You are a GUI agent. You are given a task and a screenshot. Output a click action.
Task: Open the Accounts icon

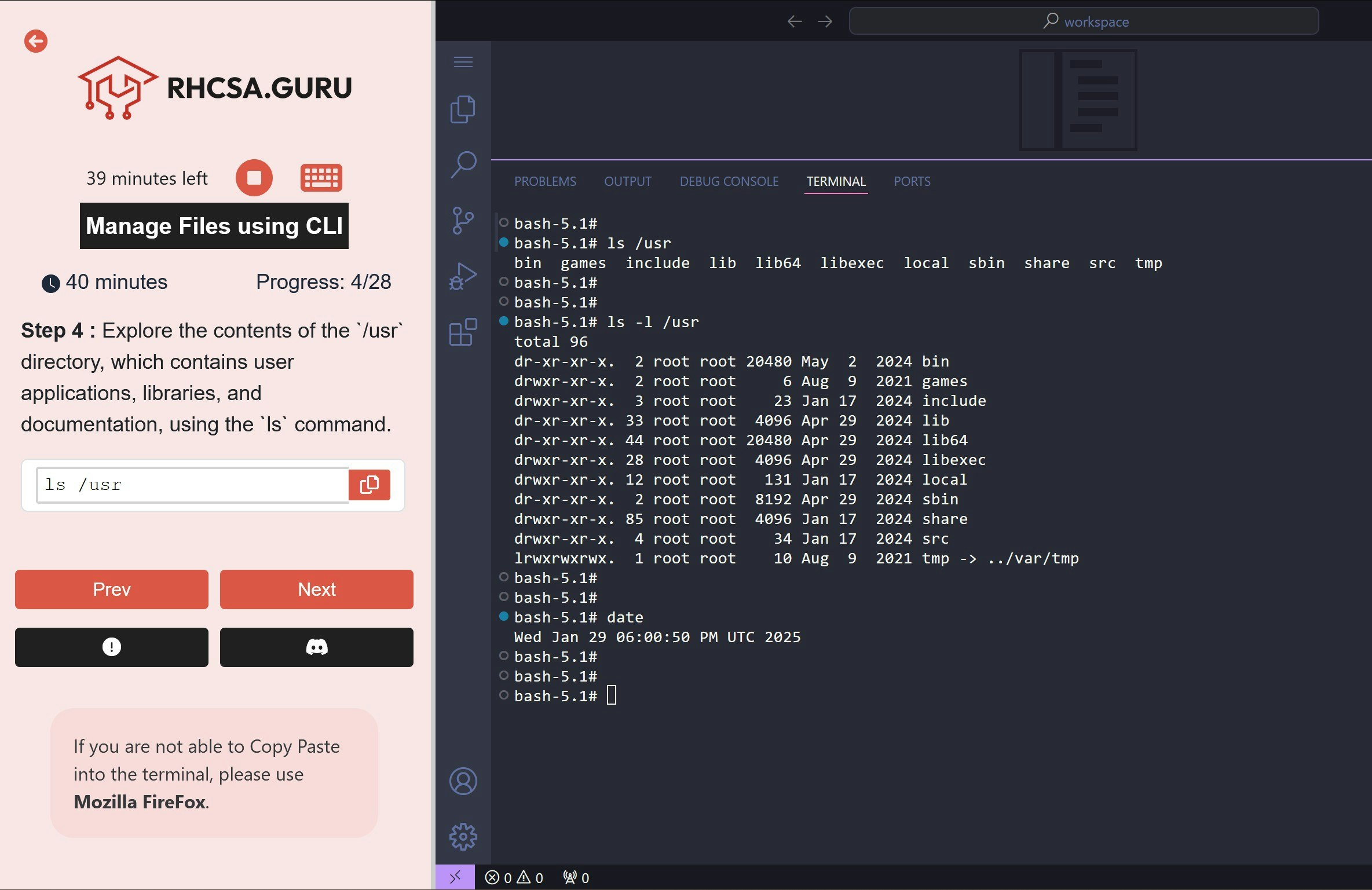[463, 781]
